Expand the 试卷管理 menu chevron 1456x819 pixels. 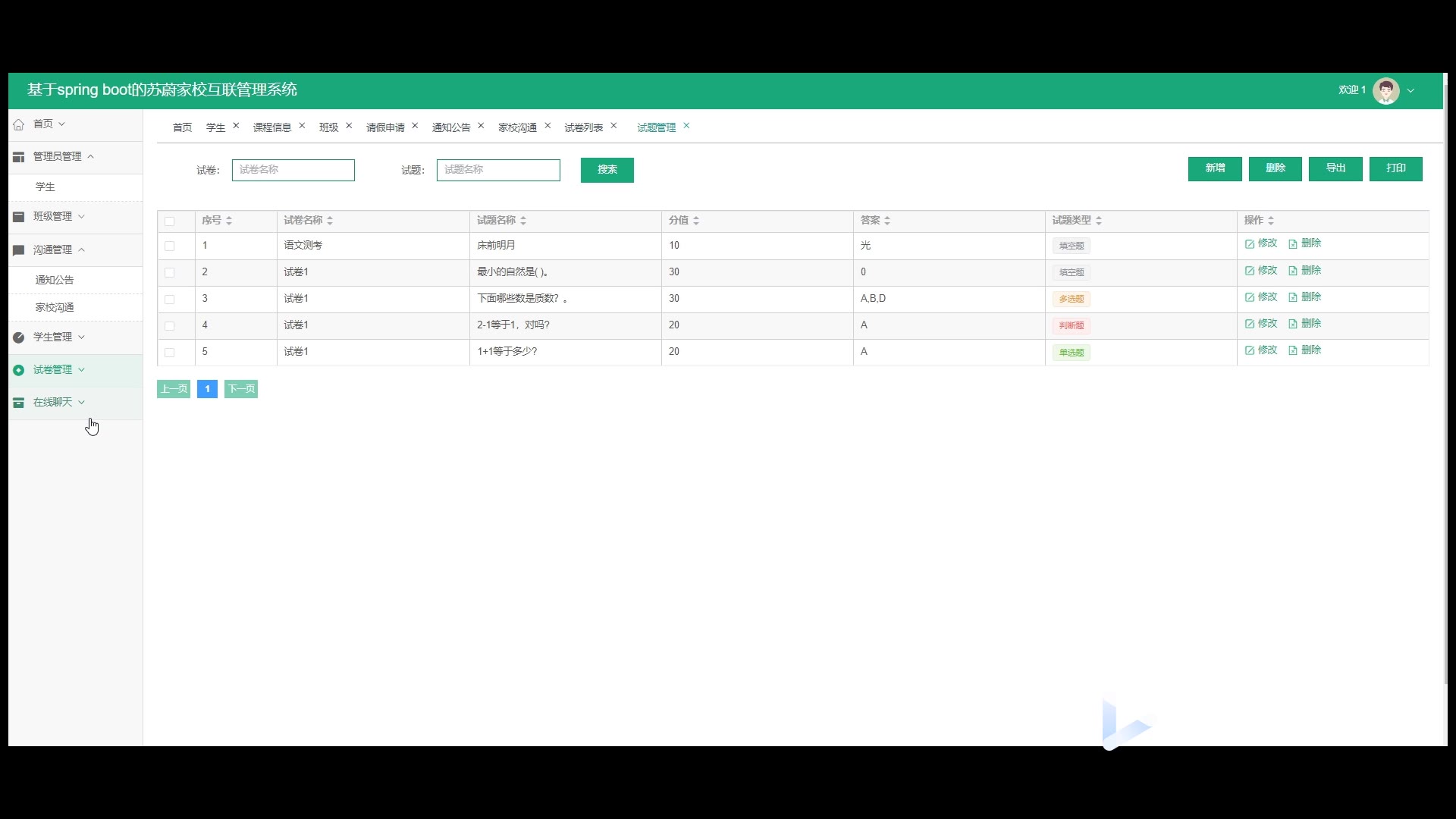pos(81,370)
